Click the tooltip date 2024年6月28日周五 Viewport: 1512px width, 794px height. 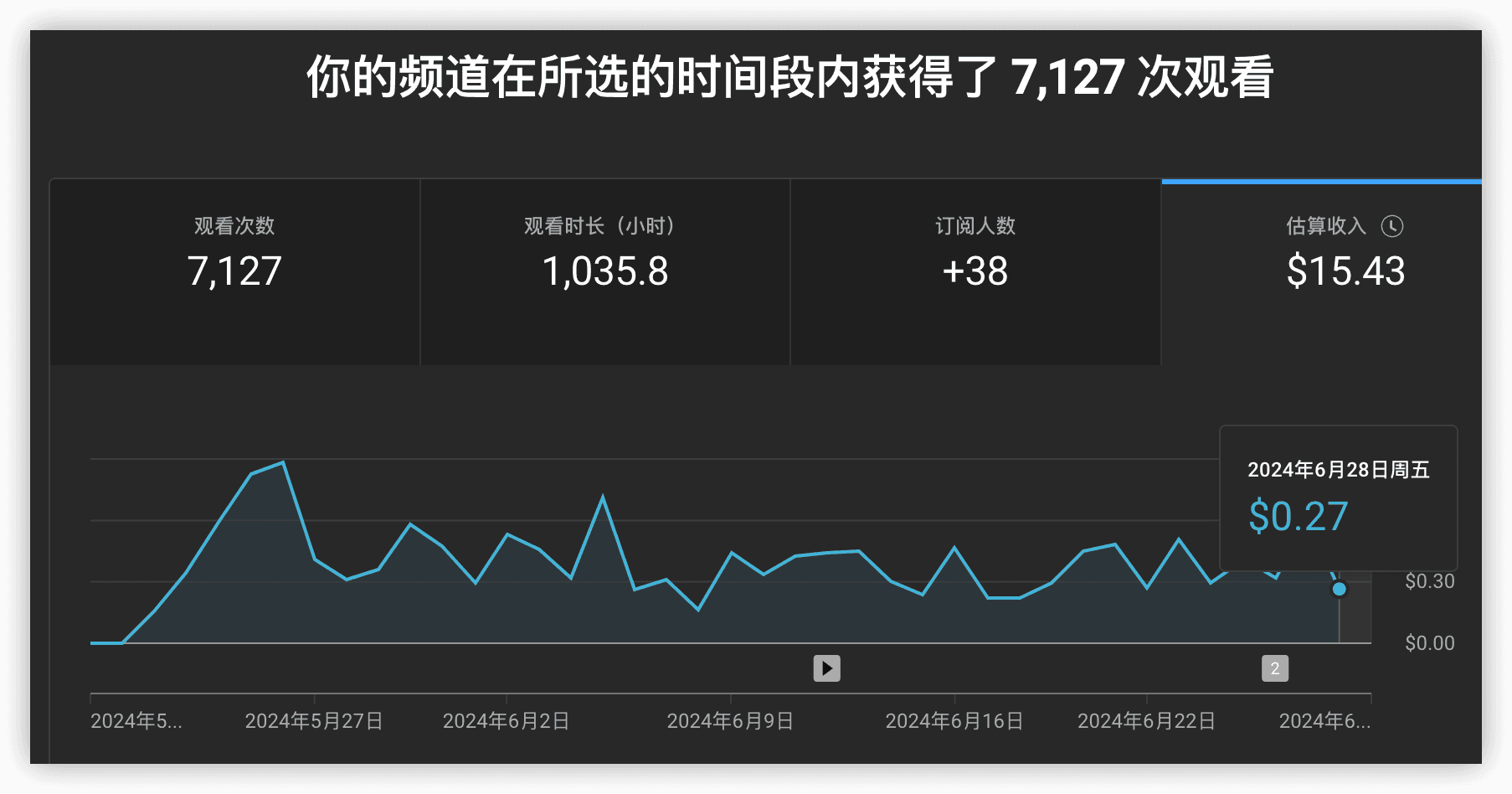1338,470
